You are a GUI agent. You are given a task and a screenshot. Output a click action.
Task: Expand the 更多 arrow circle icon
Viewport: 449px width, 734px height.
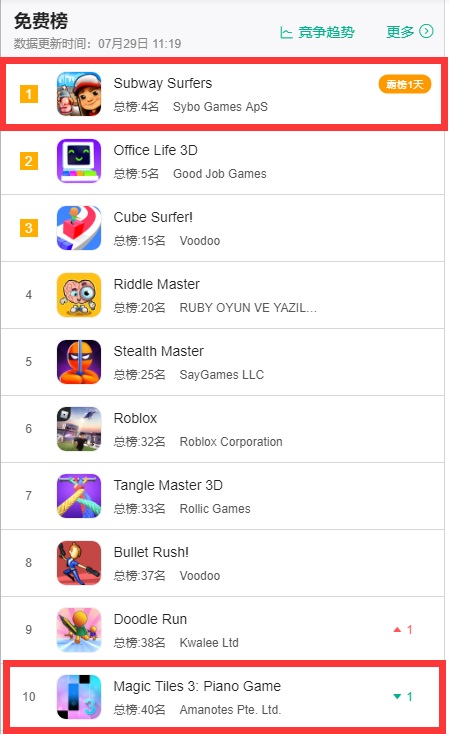tap(426, 31)
